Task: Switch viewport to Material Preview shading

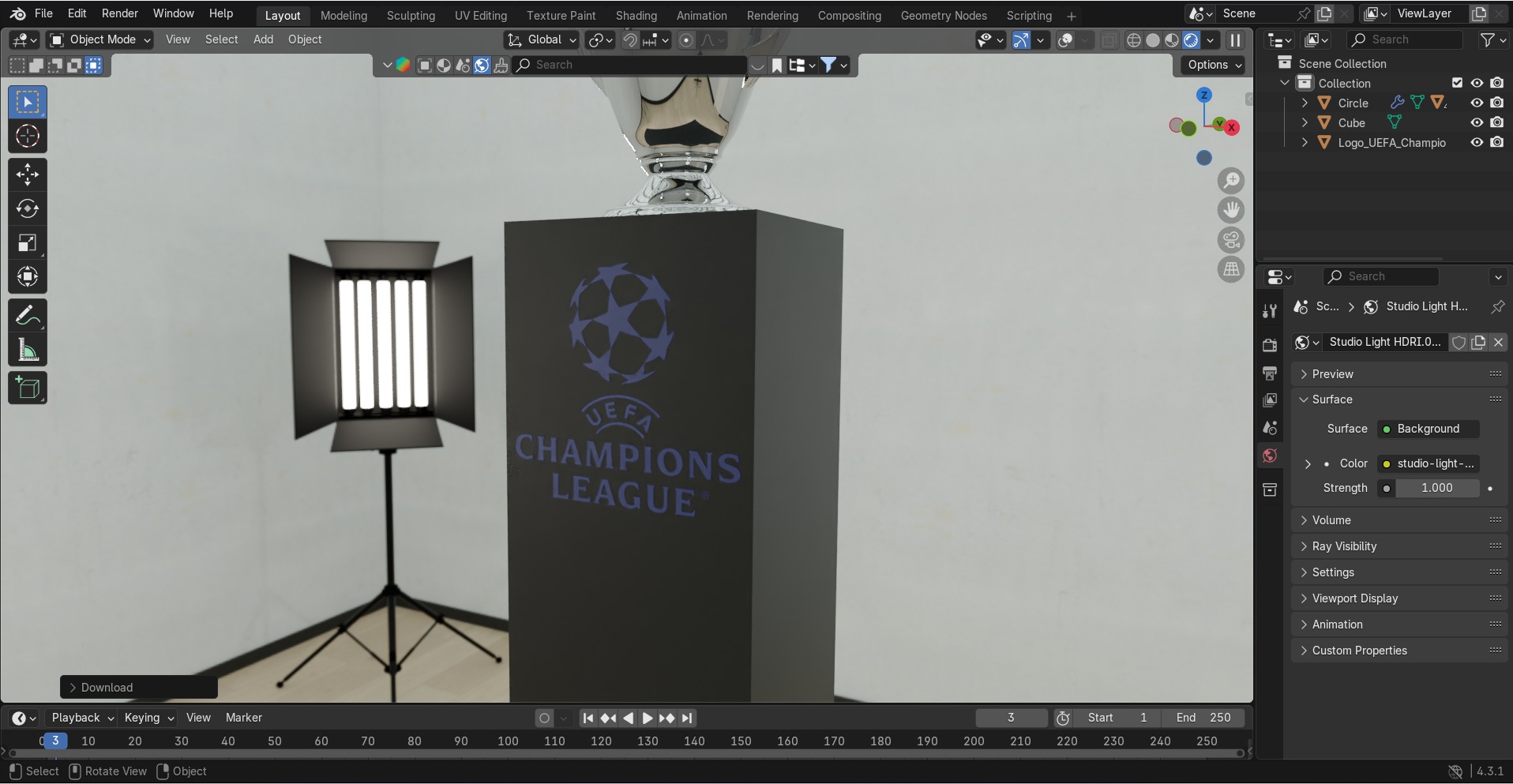Action: click(x=1172, y=40)
